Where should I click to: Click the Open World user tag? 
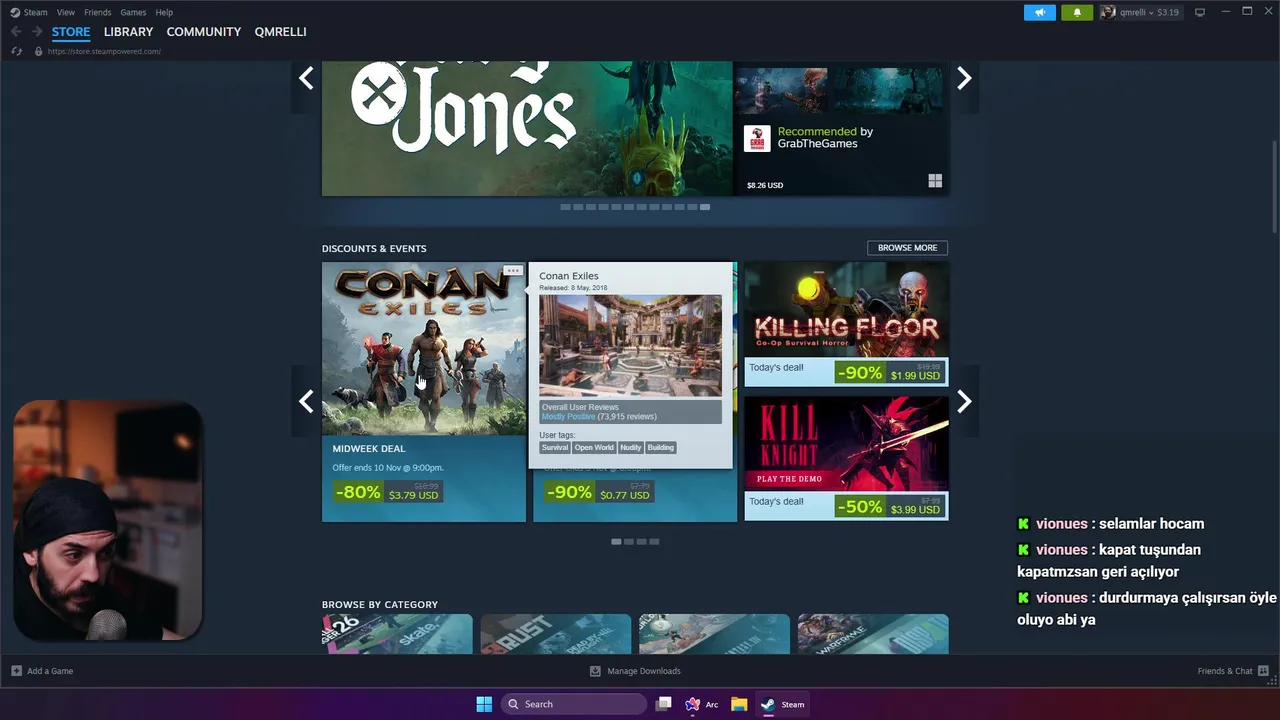pyautogui.click(x=594, y=448)
